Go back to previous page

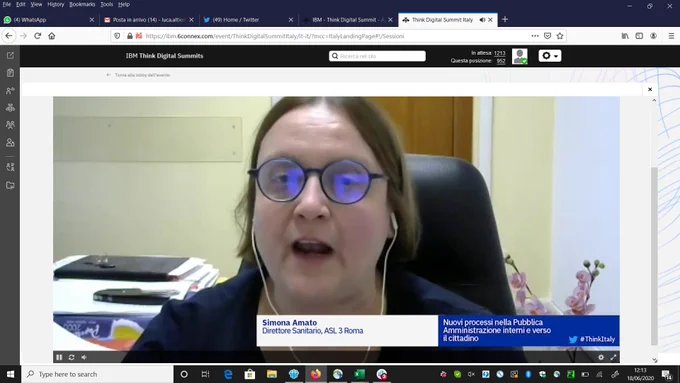click(9, 36)
